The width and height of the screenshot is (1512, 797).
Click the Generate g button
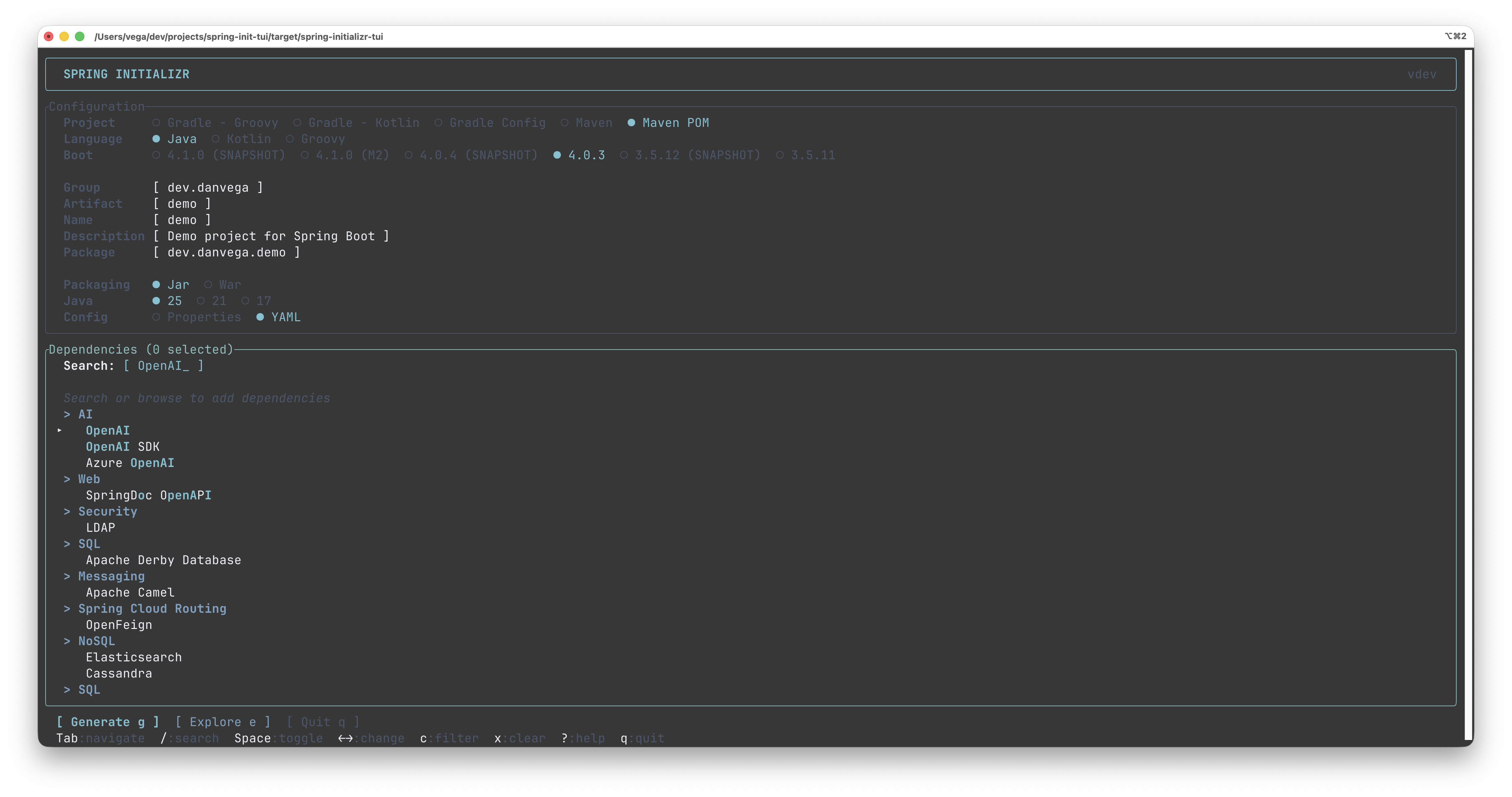(x=108, y=722)
